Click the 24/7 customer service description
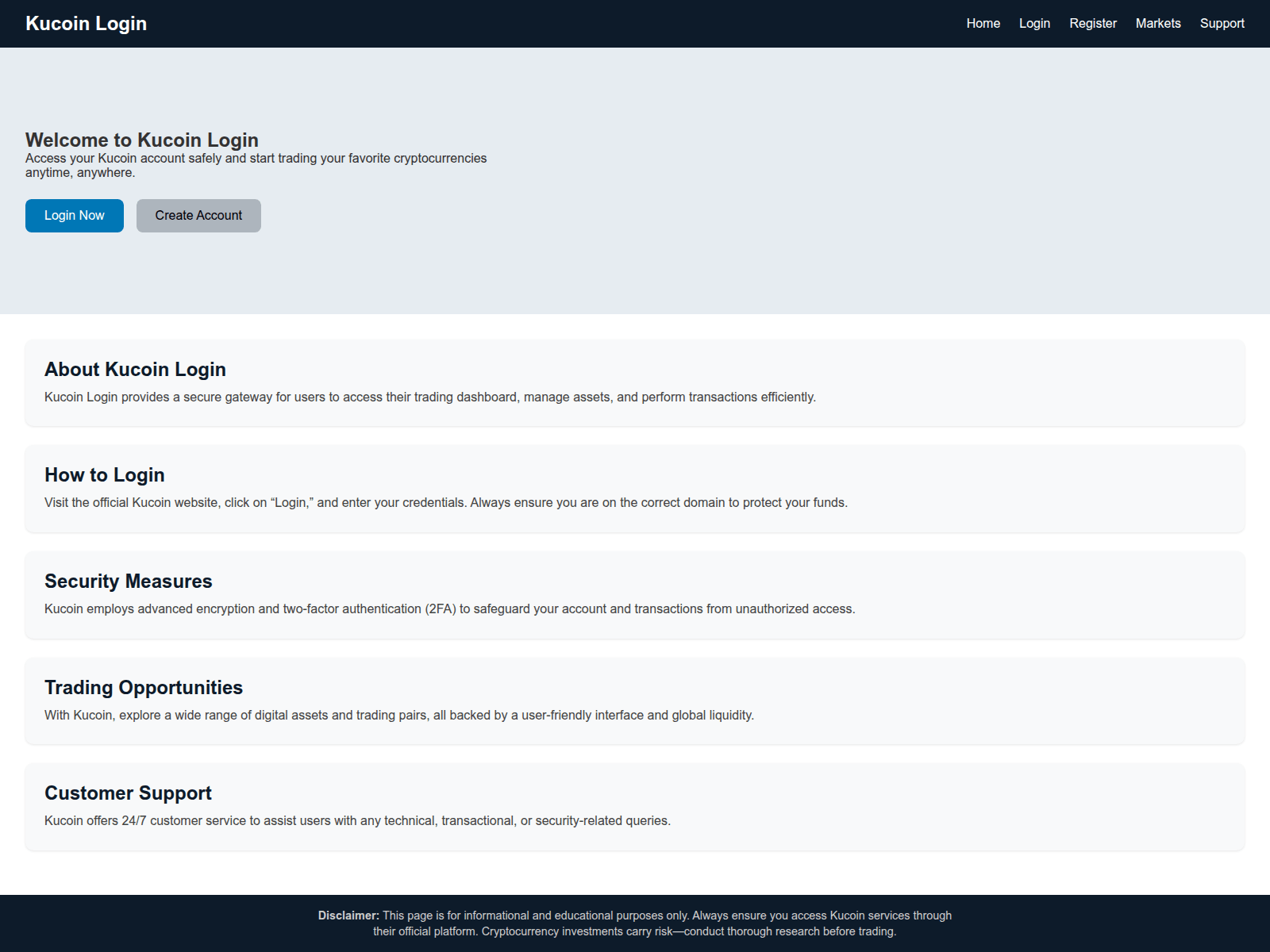The height and width of the screenshot is (952, 1270). [x=357, y=820]
